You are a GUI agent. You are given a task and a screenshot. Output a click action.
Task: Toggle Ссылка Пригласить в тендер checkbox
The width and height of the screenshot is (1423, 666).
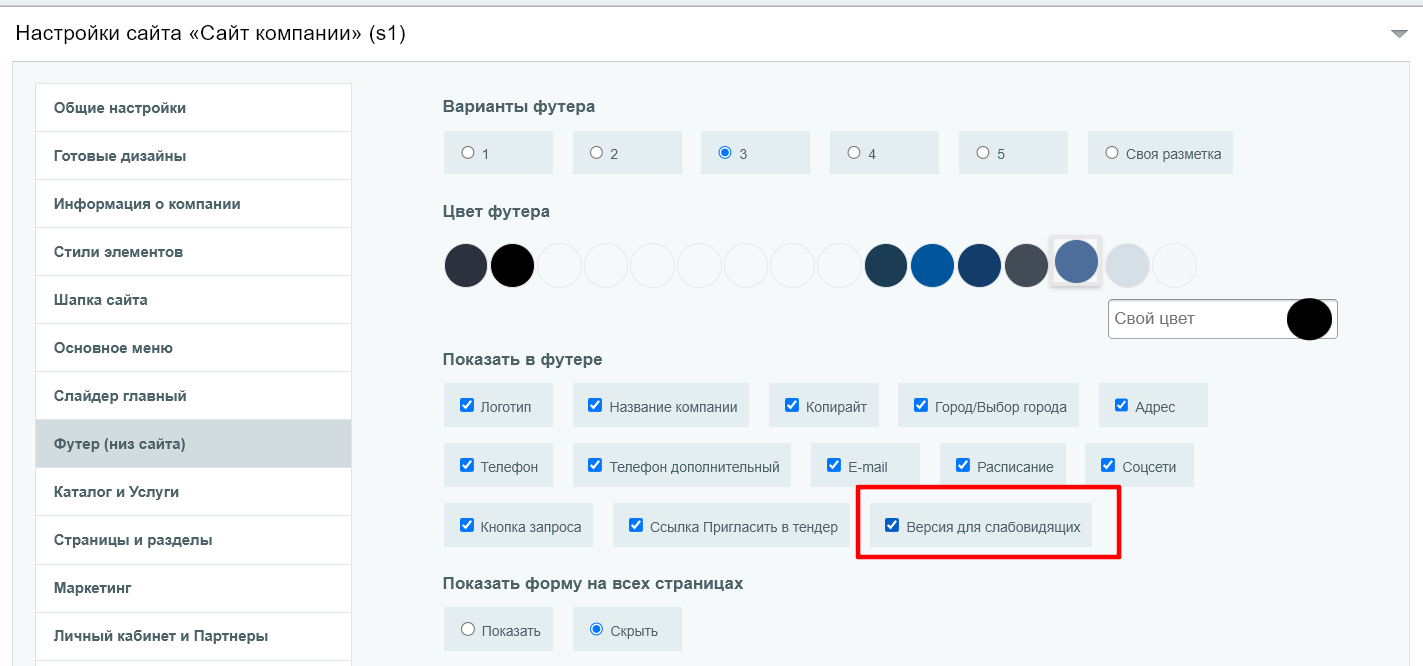pos(635,525)
